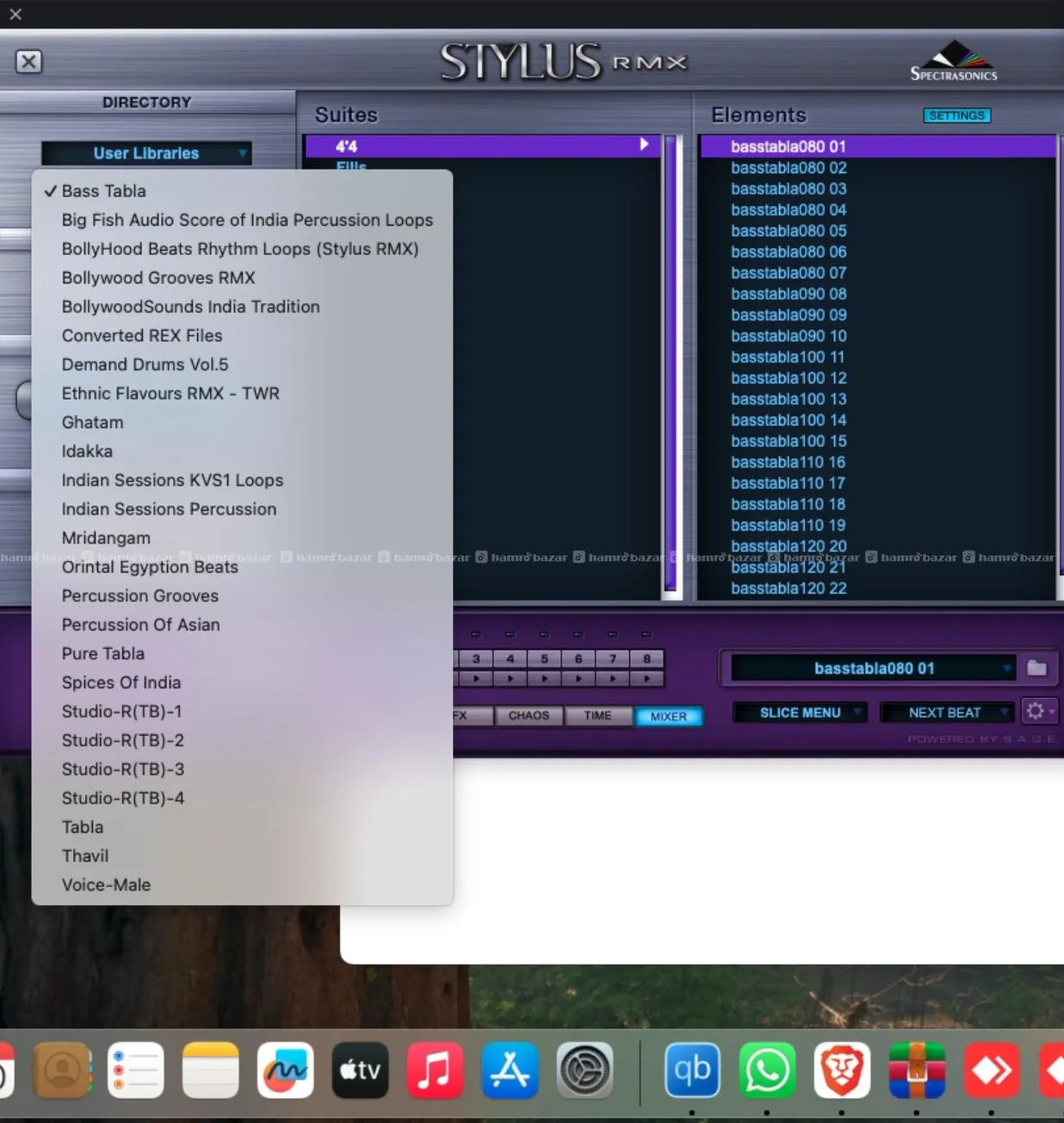This screenshot has height=1123, width=1064.
Task: Click the Spectrasonics logo
Action: 954,61
